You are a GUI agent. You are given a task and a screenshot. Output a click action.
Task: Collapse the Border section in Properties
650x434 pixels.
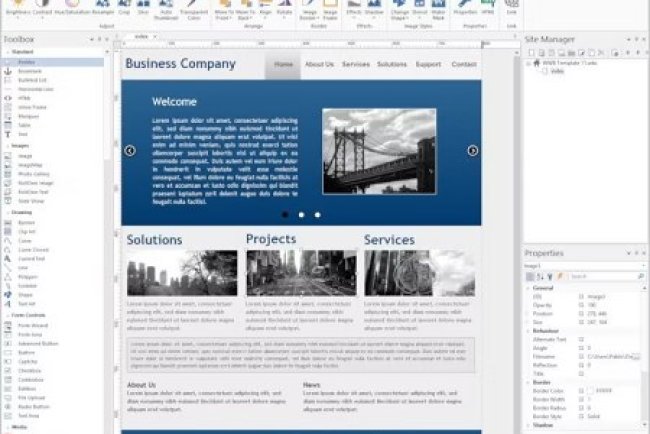528,382
